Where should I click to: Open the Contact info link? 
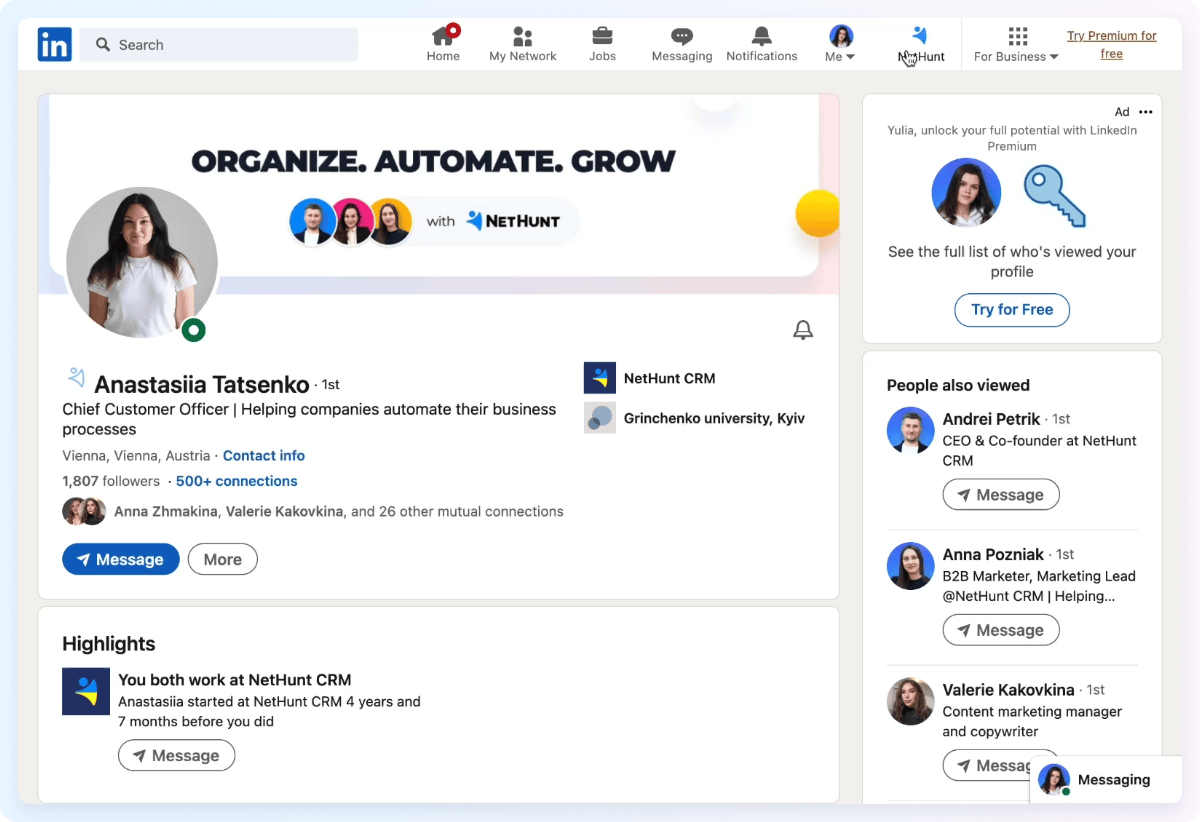click(264, 455)
